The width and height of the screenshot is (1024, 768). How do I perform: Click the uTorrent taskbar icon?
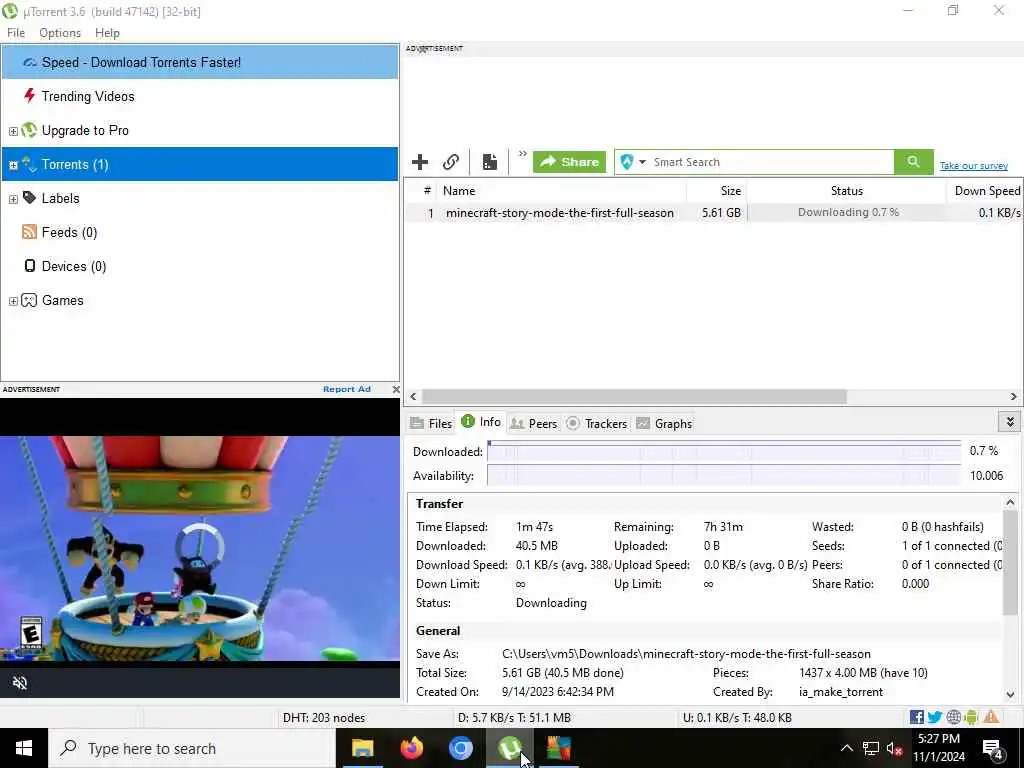(x=509, y=748)
